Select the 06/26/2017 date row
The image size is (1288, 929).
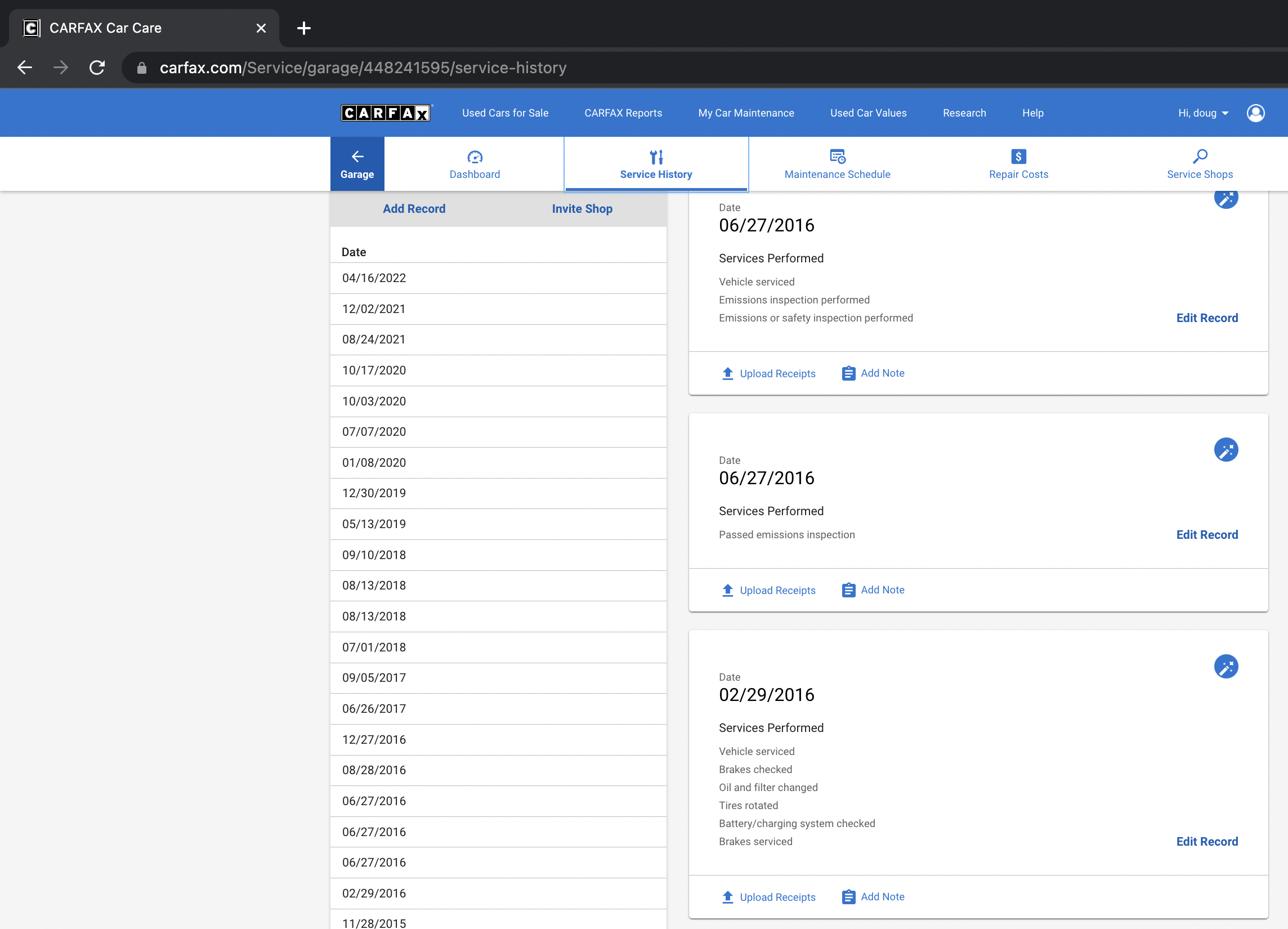pyautogui.click(x=498, y=709)
